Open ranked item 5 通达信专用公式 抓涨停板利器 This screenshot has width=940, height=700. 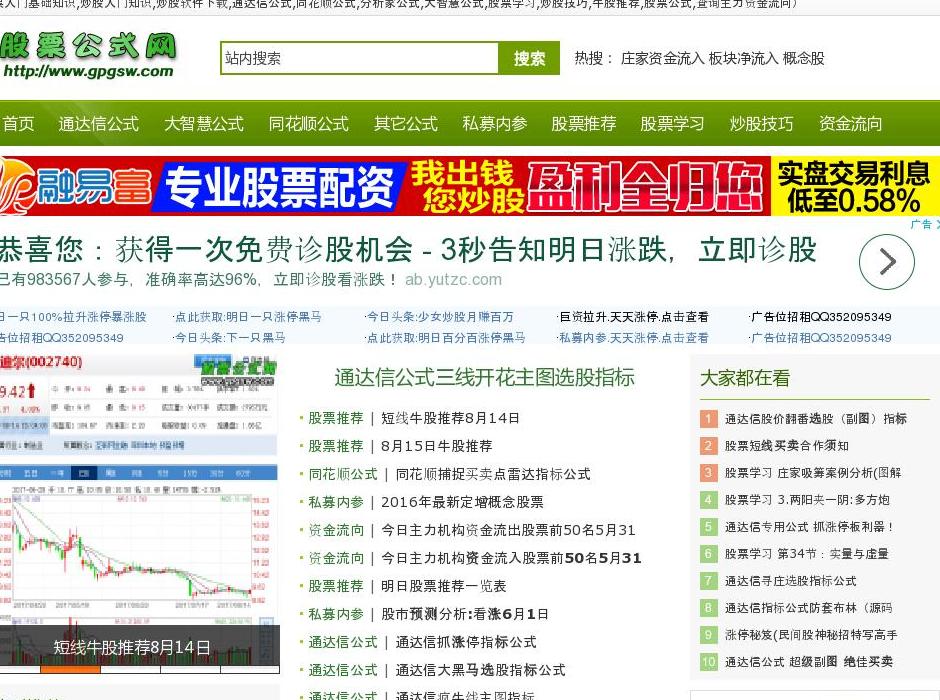(x=809, y=527)
